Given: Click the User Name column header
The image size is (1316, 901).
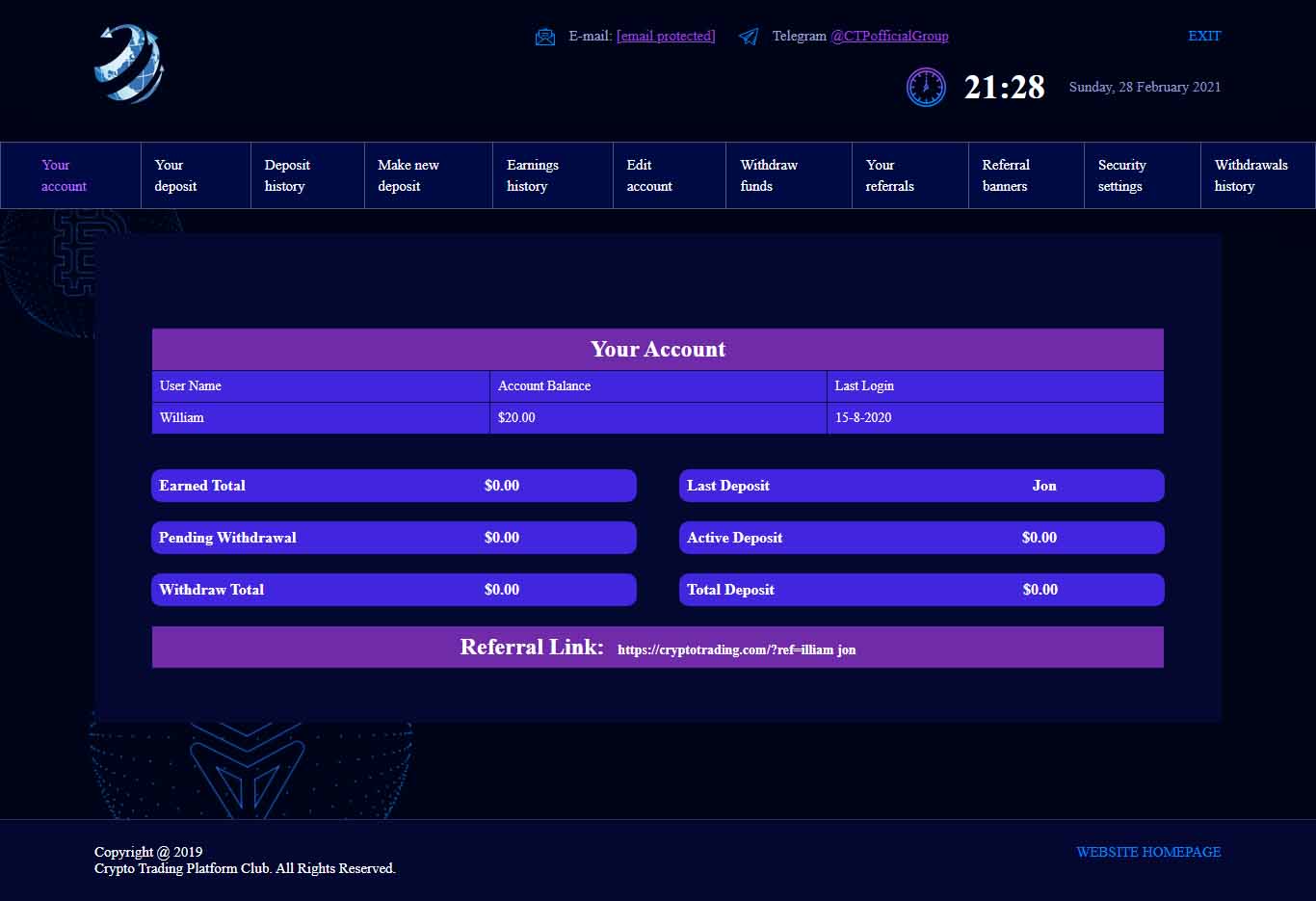Looking at the screenshot, I should [x=191, y=385].
